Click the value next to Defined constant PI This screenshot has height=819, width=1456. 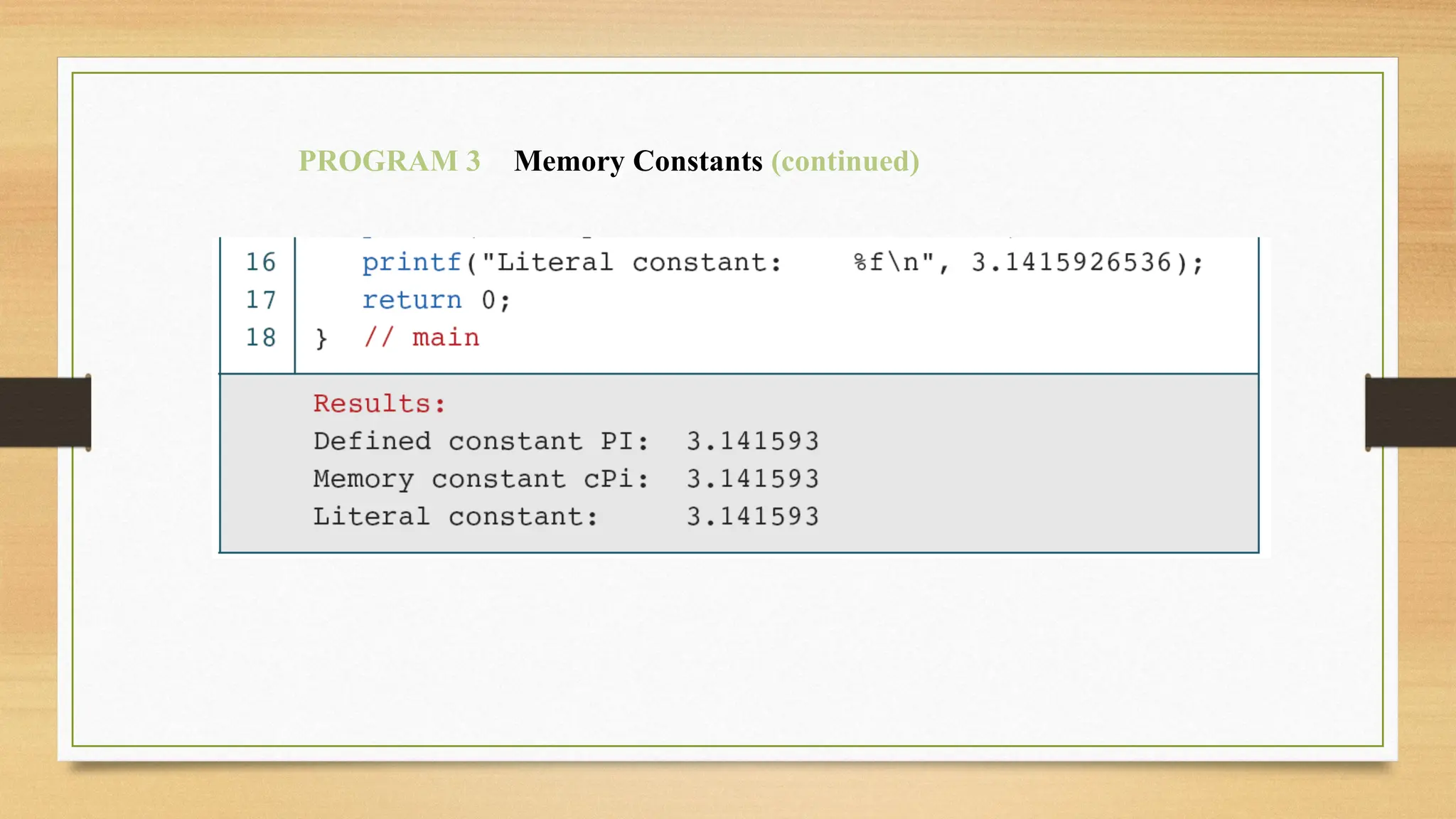(752, 441)
